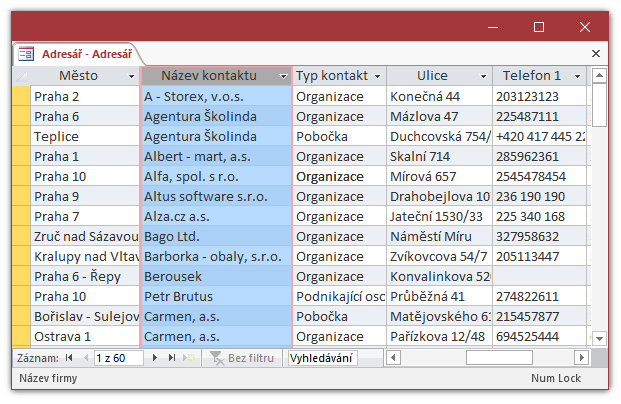Open the Ulice column filter dropdown

point(483,76)
